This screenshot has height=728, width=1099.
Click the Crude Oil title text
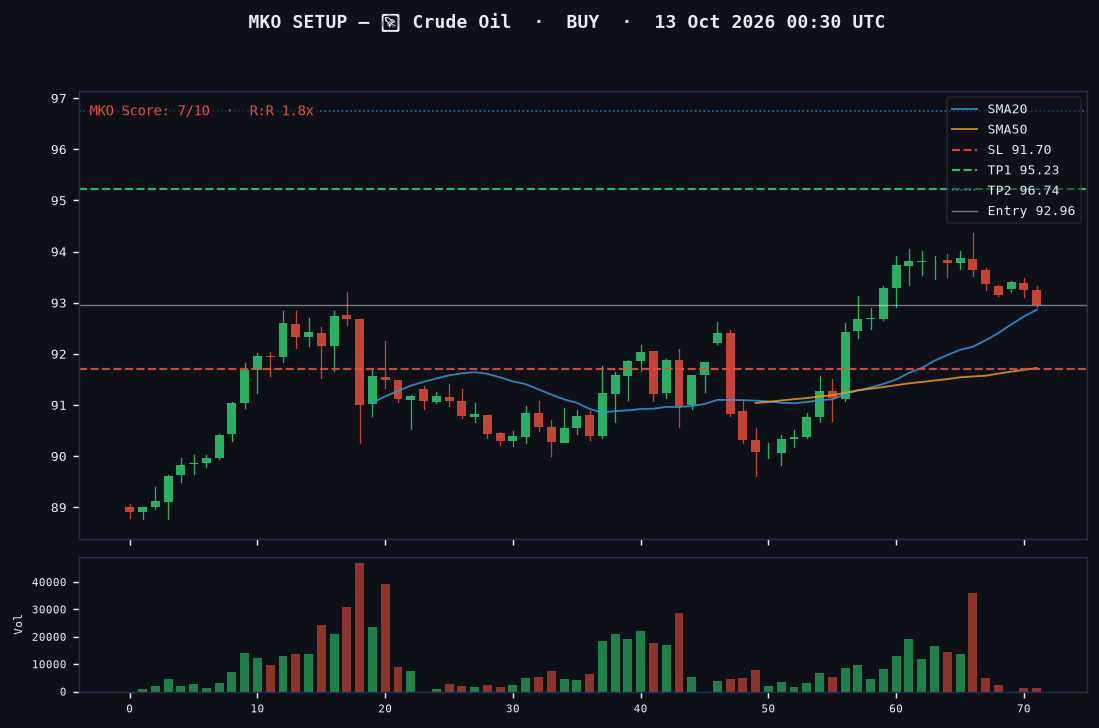[x=461, y=22]
